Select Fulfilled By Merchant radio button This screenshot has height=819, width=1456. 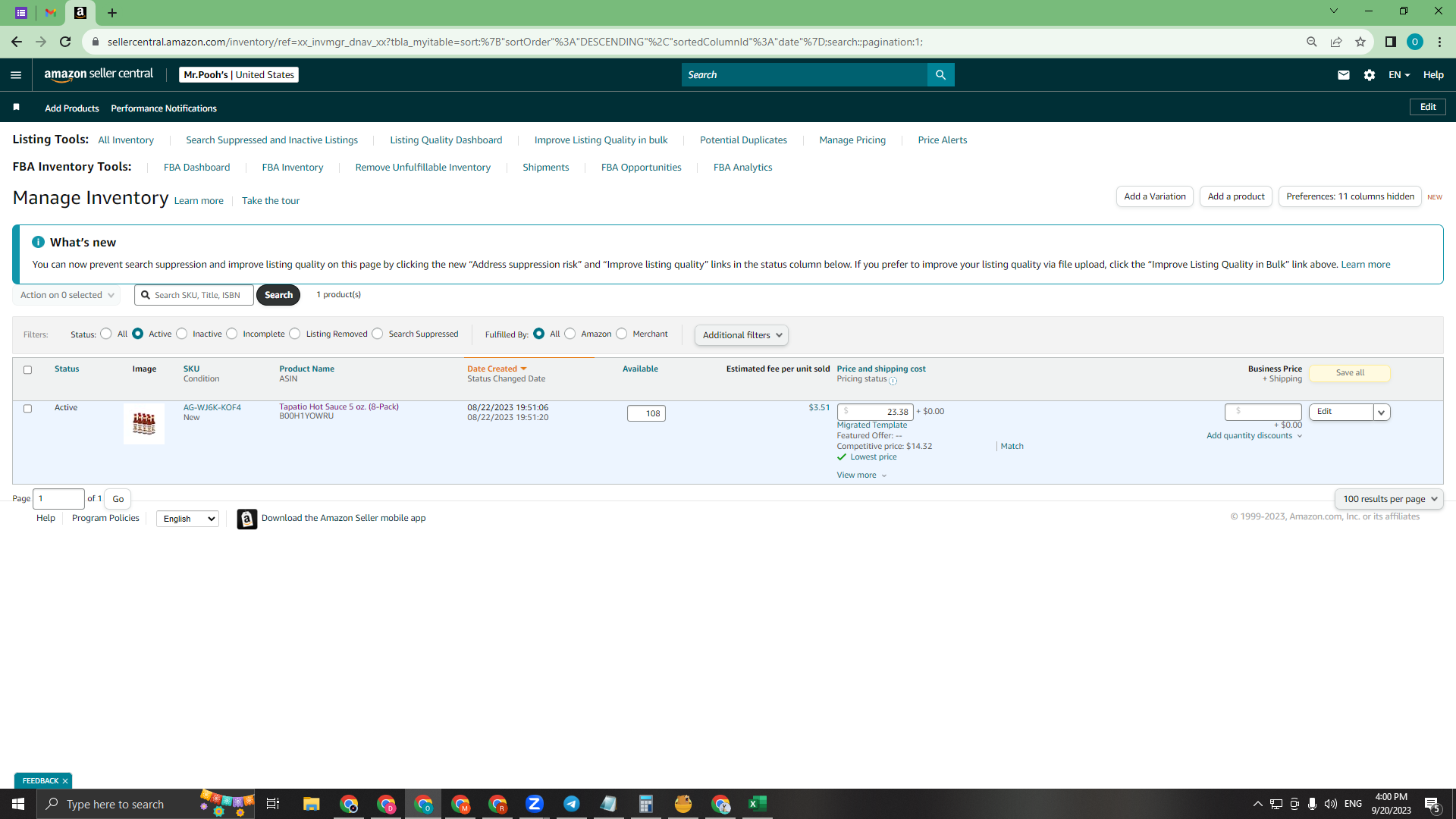(x=622, y=334)
